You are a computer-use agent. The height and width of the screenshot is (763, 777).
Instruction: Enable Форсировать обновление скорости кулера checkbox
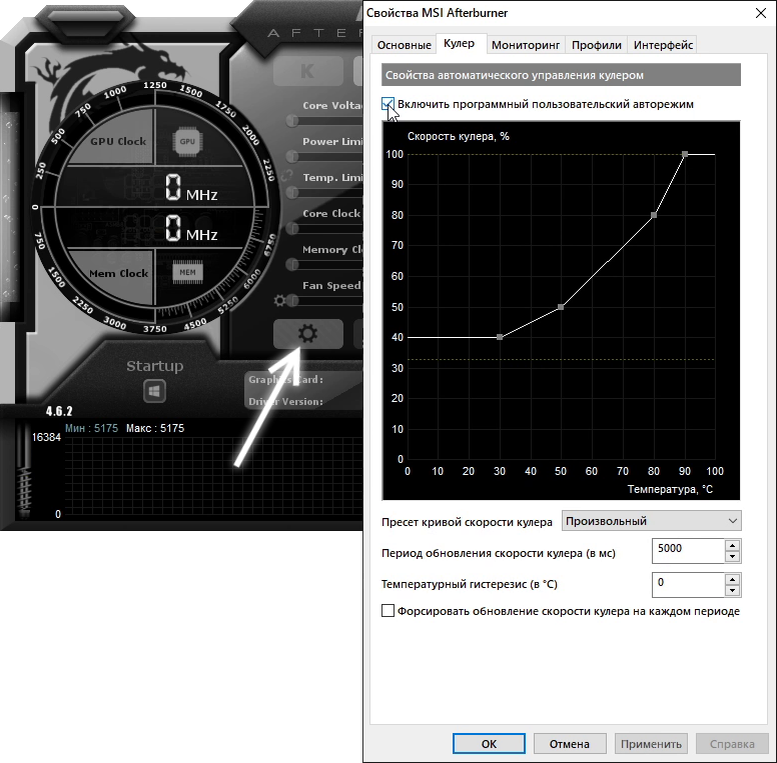coord(388,610)
